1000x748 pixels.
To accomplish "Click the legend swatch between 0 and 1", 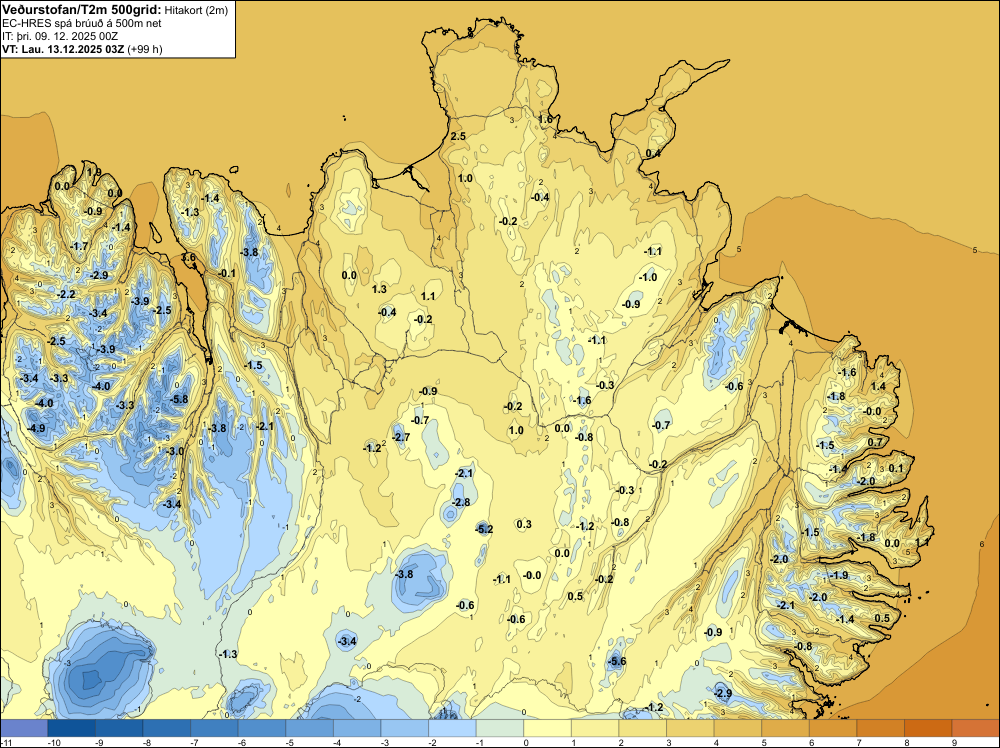I will click(547, 728).
